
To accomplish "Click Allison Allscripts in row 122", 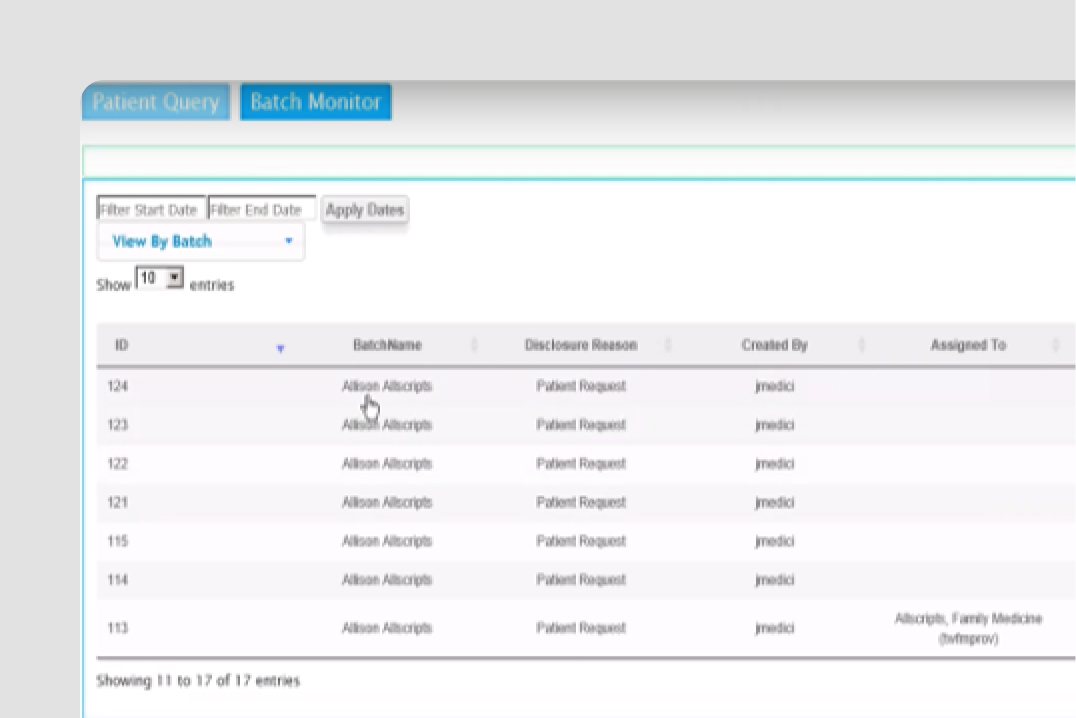I will coord(387,463).
